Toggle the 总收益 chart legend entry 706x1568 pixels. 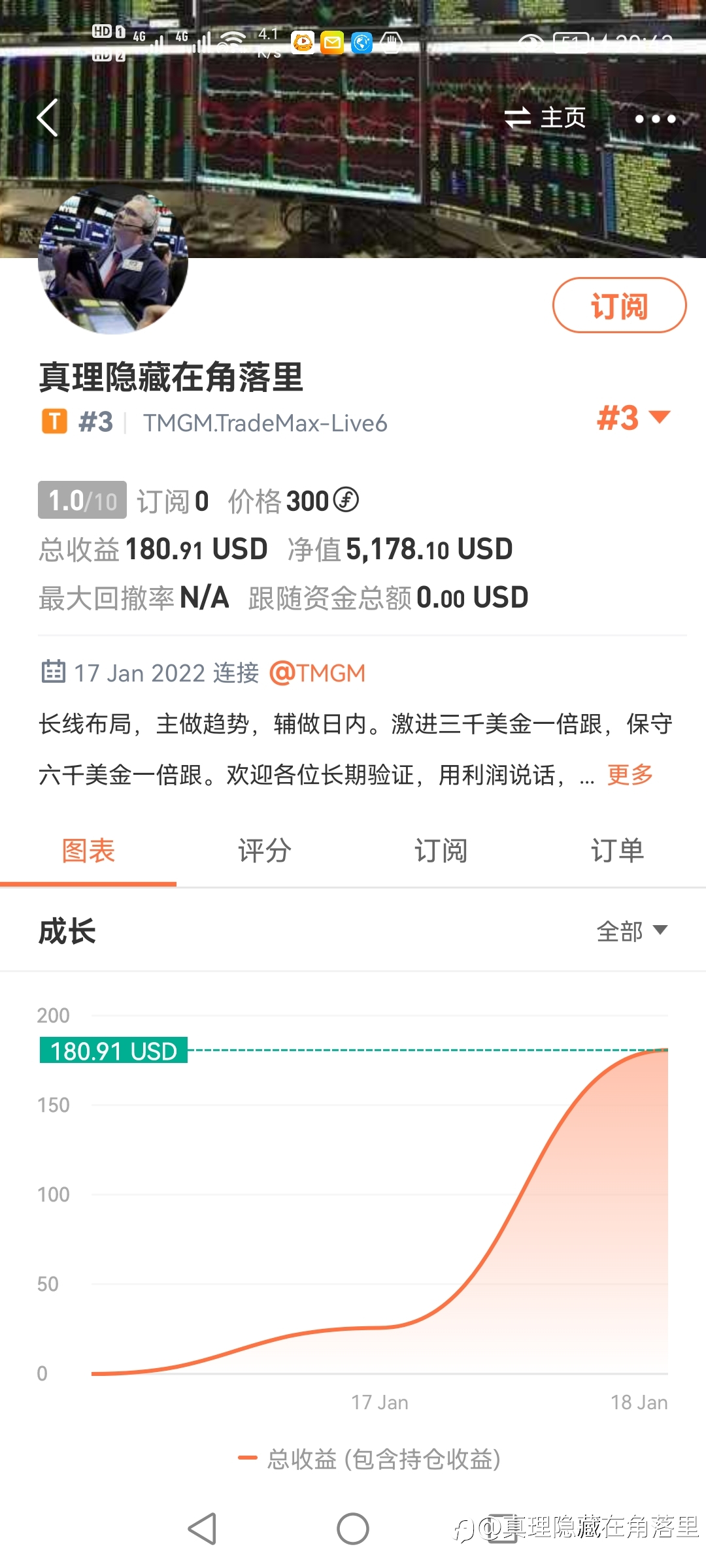(369, 1460)
